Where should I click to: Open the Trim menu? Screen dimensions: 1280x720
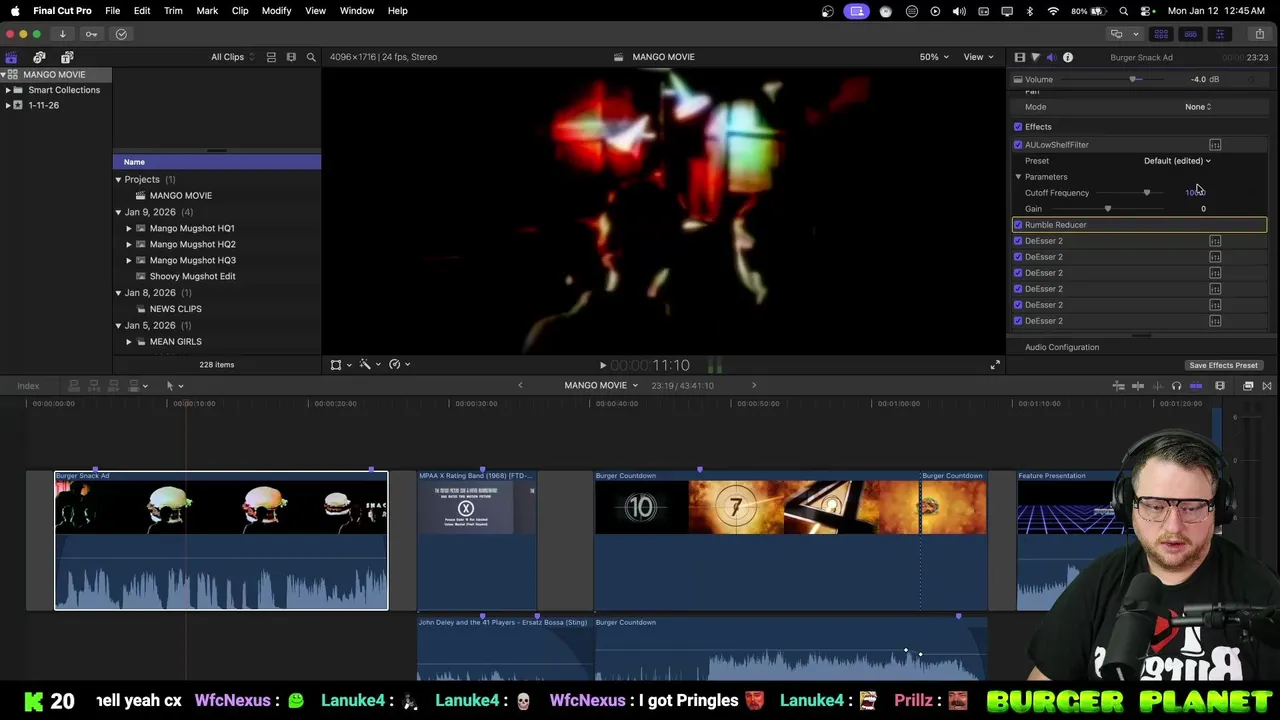(173, 11)
